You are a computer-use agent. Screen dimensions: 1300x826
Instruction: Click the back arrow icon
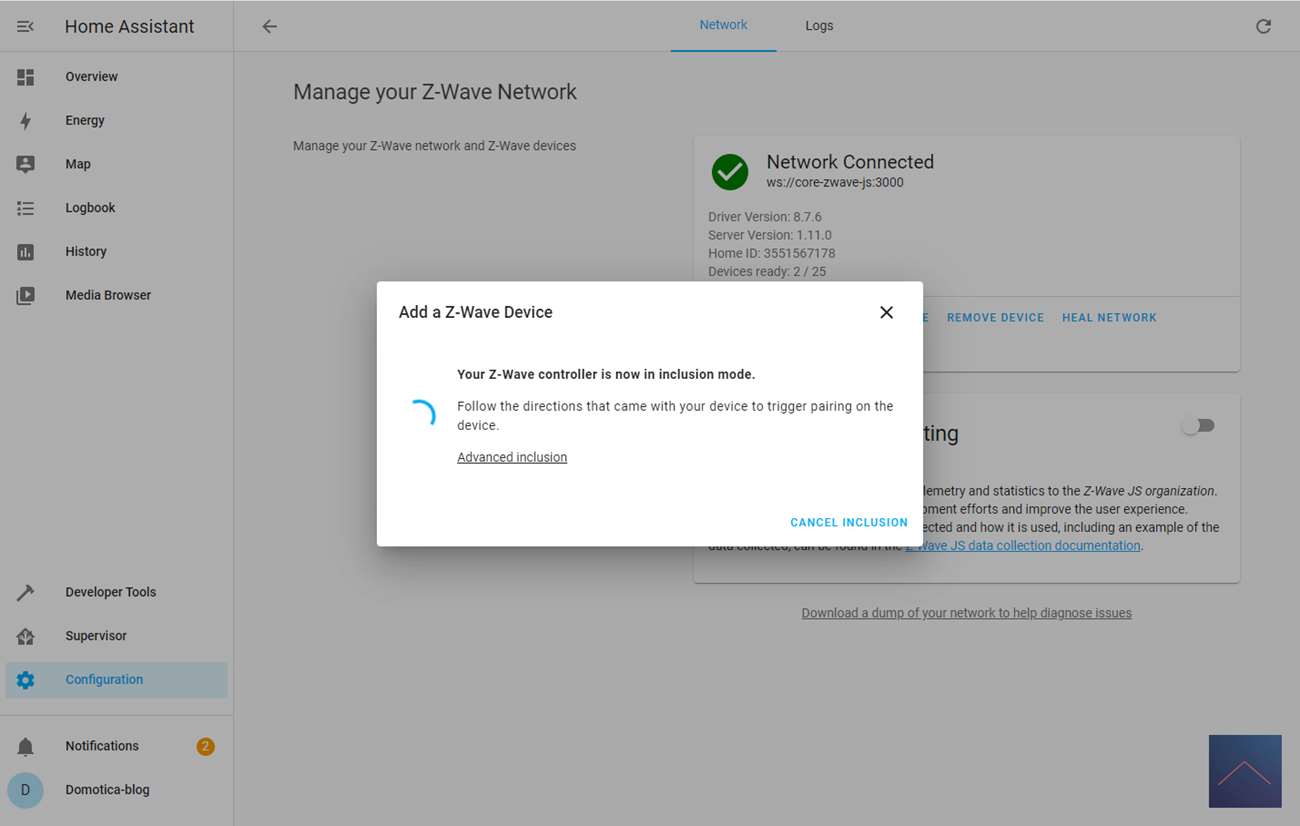click(x=269, y=27)
